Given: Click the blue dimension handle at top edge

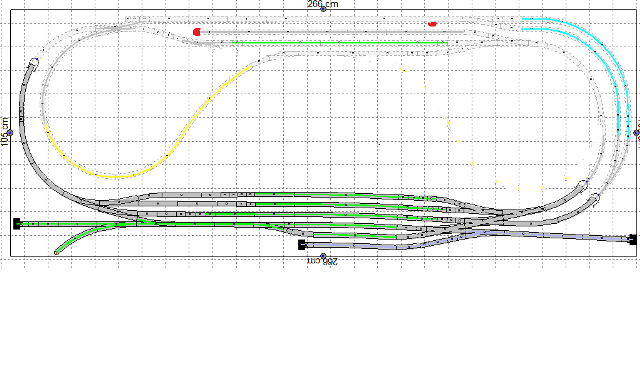Looking at the screenshot, I should coord(323,9).
